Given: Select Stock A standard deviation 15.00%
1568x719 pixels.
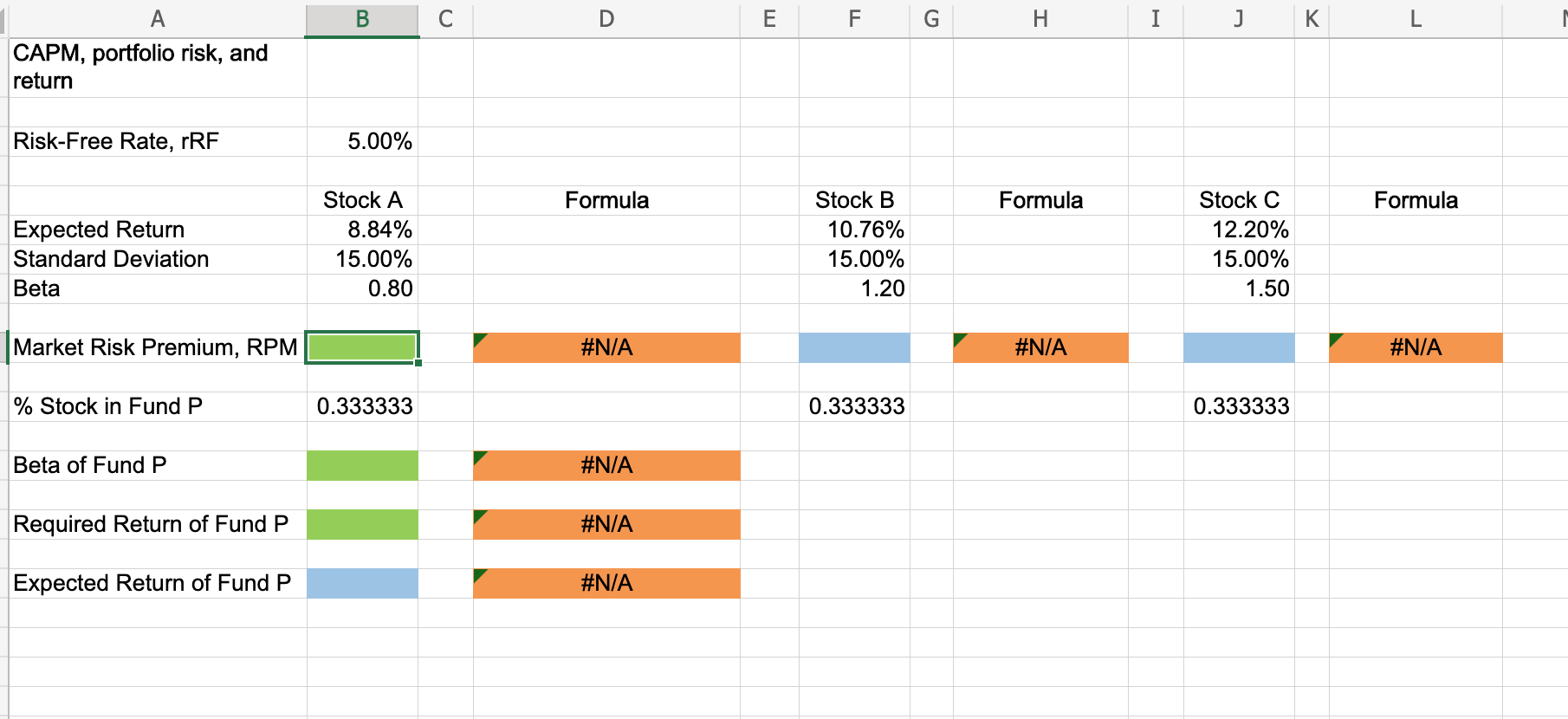Looking at the screenshot, I should click(x=362, y=259).
